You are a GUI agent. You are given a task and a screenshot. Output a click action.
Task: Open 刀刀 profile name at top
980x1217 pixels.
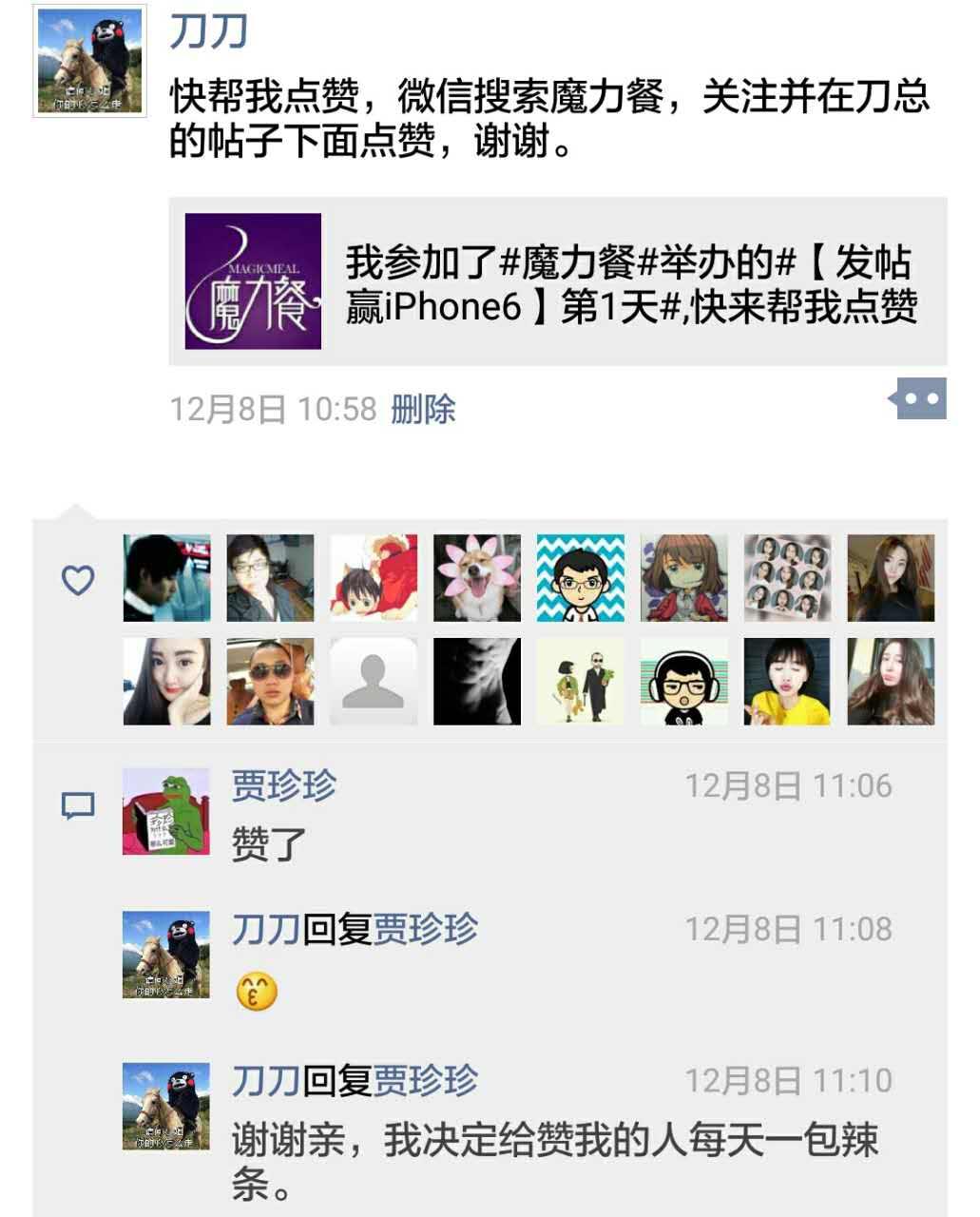pyautogui.click(x=209, y=30)
